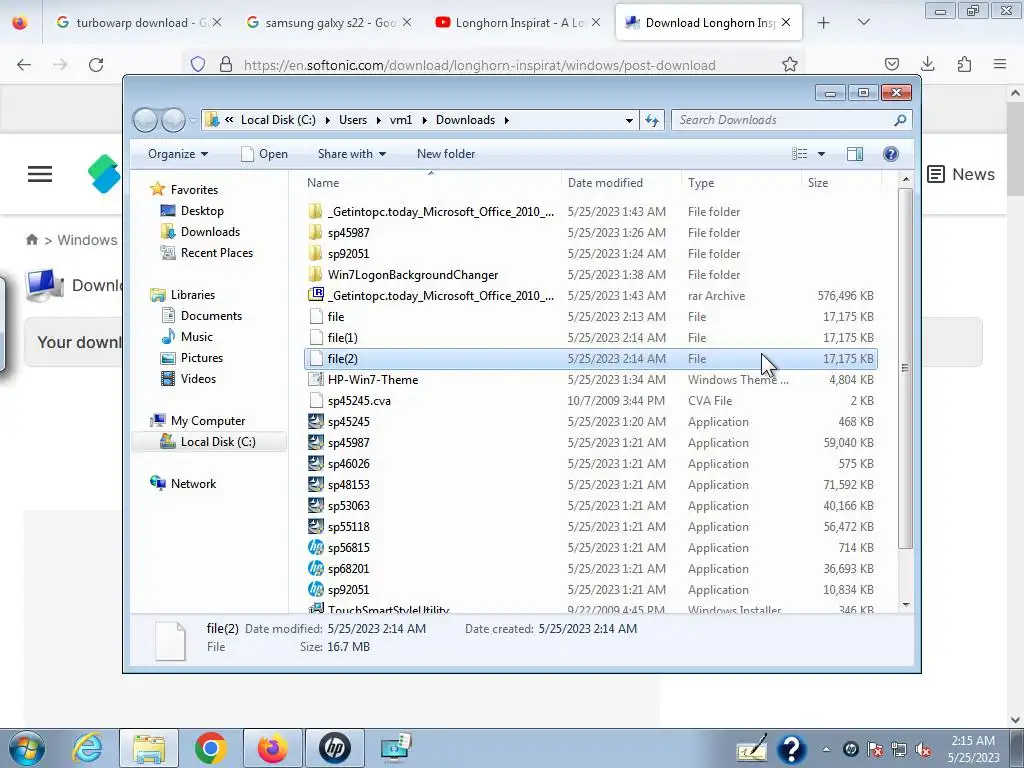Toggle the preview pane button

pos(854,154)
